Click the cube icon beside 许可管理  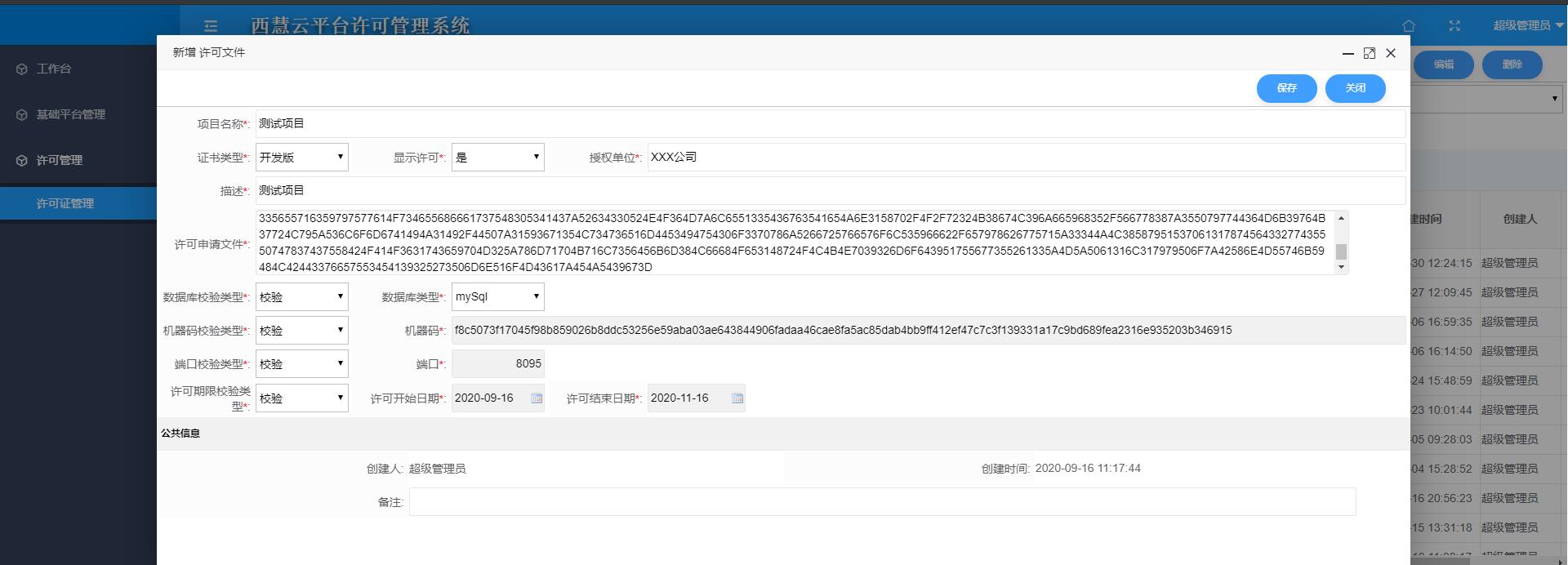click(21, 160)
